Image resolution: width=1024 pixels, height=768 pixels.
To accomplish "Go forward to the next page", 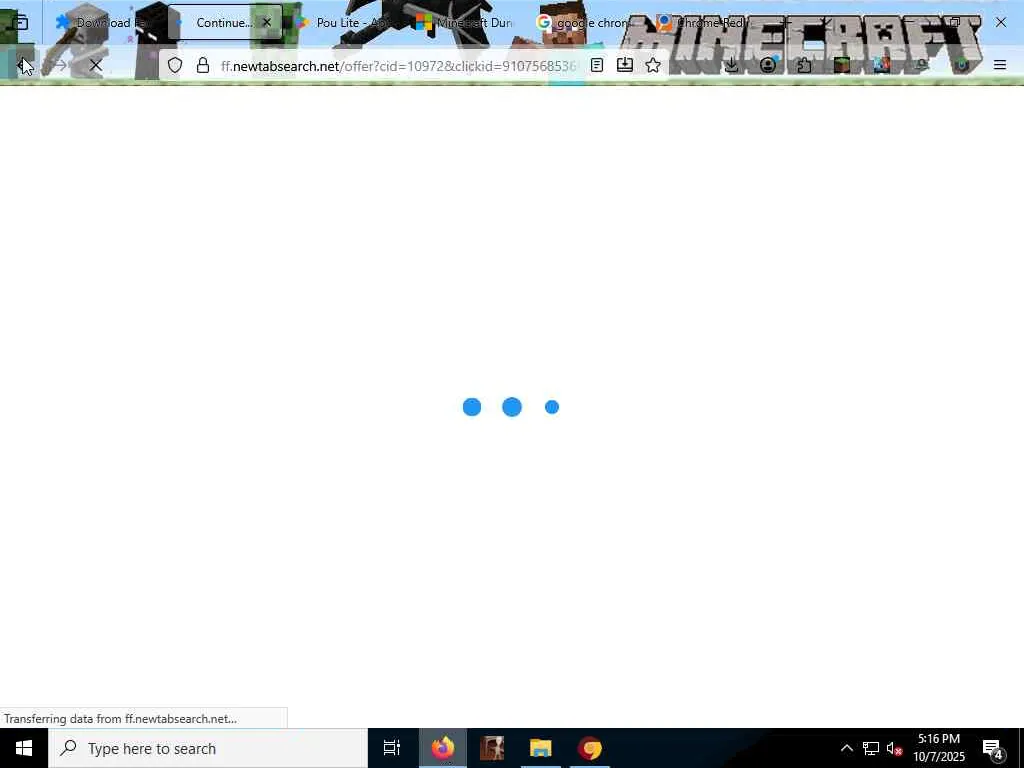I will [x=59, y=65].
